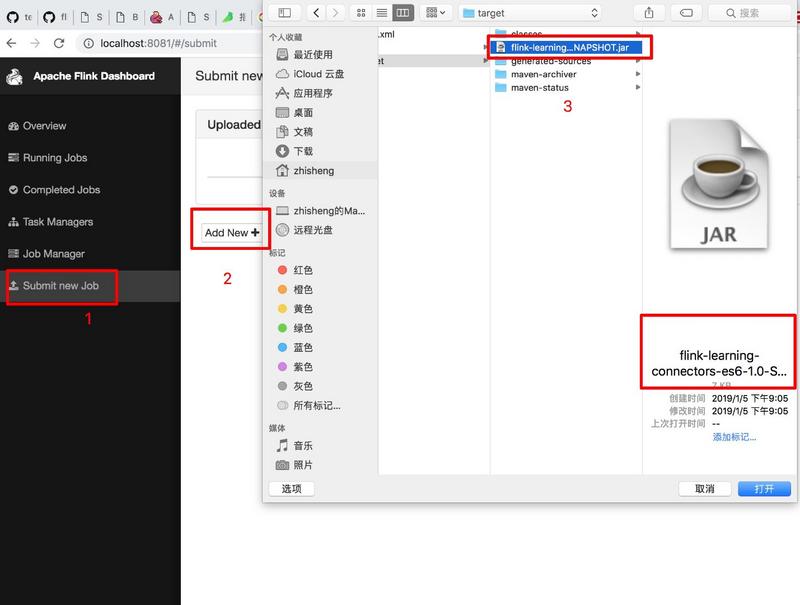Open Completed Jobs page

54,190
